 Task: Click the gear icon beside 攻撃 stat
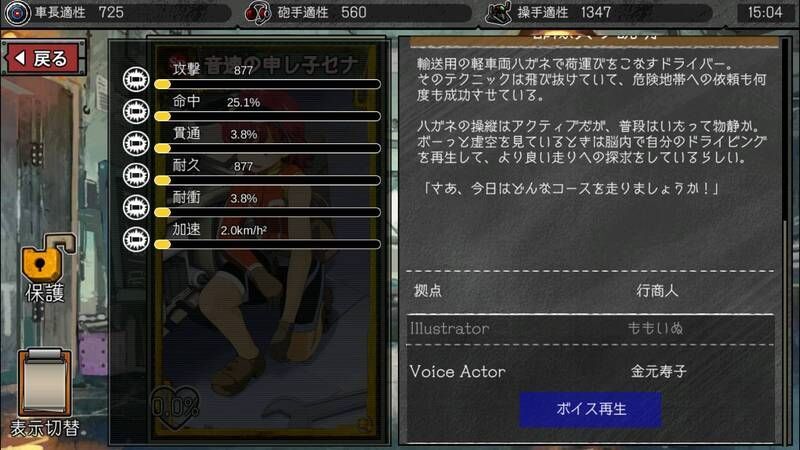tap(136, 79)
